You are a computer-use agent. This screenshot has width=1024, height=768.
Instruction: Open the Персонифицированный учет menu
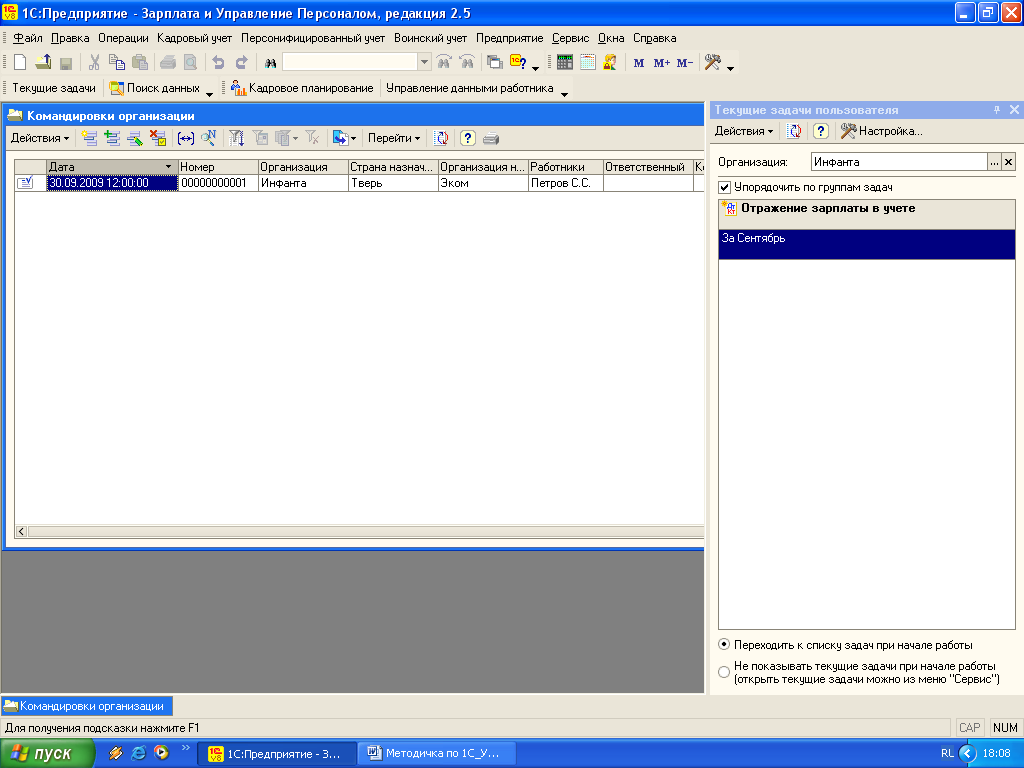313,38
